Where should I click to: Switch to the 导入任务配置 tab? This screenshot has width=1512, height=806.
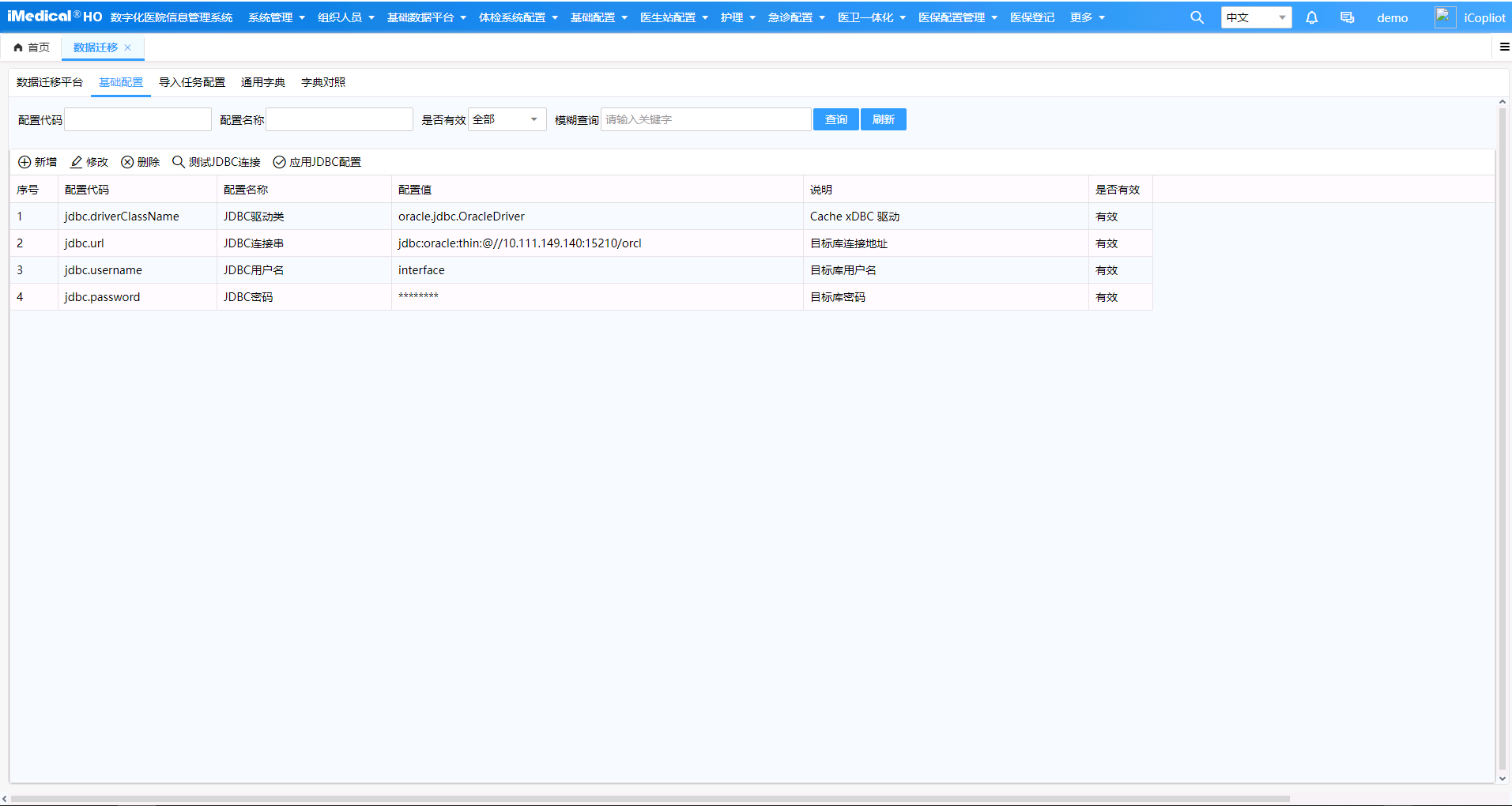(x=192, y=82)
